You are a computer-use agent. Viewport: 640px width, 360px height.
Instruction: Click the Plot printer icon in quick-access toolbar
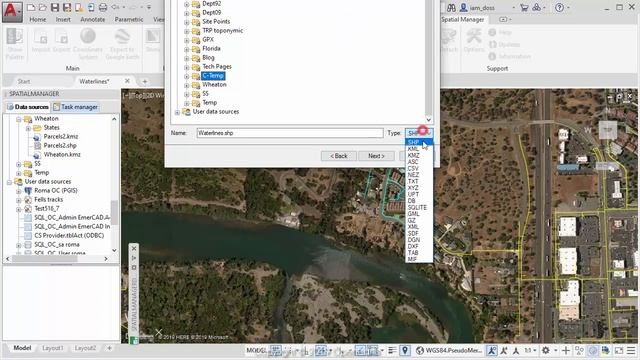pos(103,7)
